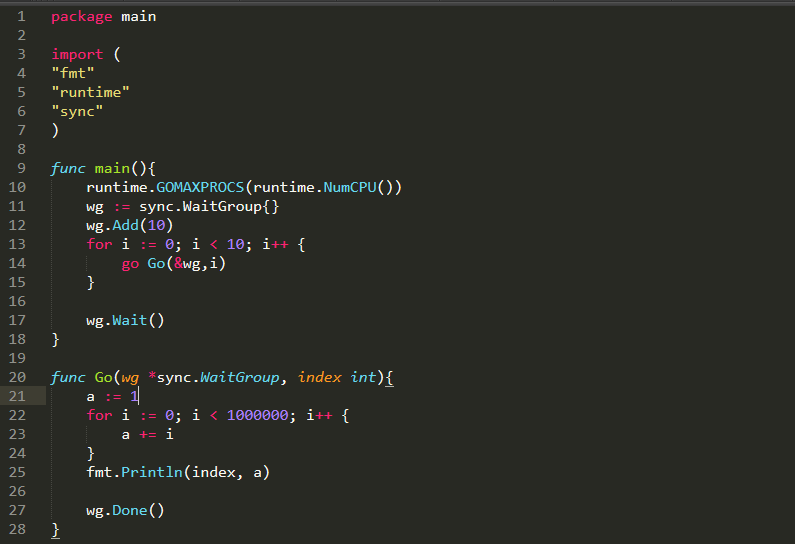Click the 'Done' method in wg.Done()

(130, 511)
